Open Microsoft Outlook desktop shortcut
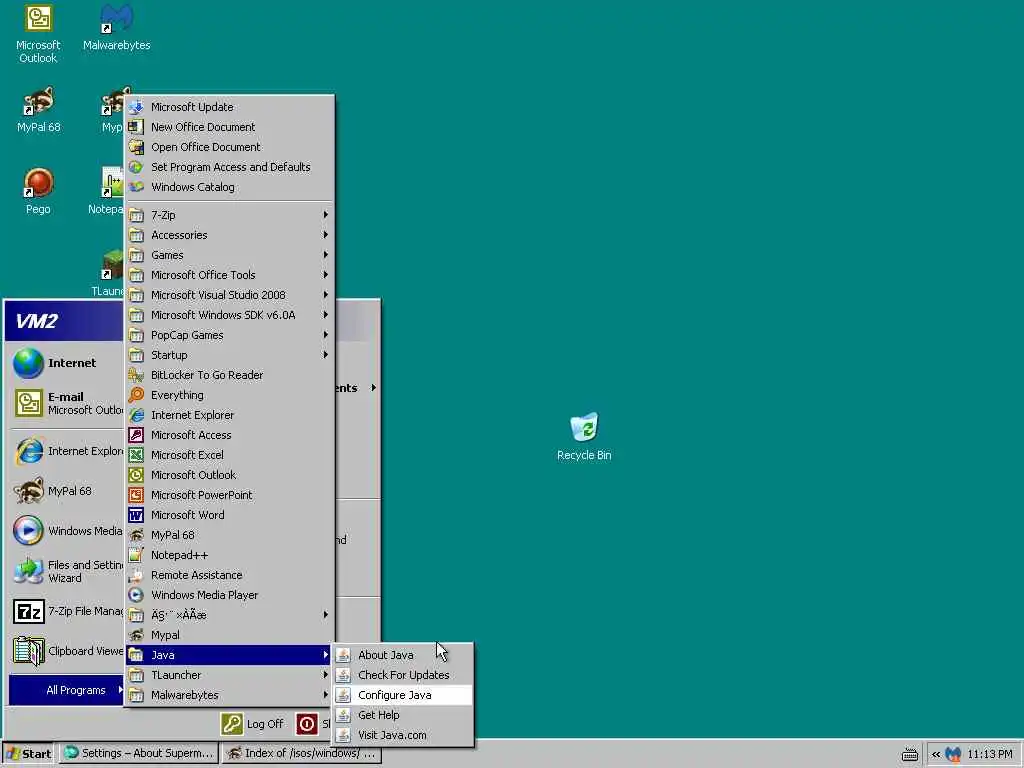Viewport: 1024px width, 768px height. [38, 33]
